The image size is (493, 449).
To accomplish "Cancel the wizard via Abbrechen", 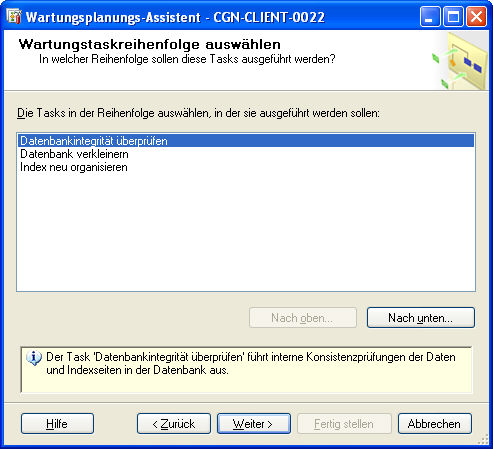I will pyautogui.click(x=435, y=424).
